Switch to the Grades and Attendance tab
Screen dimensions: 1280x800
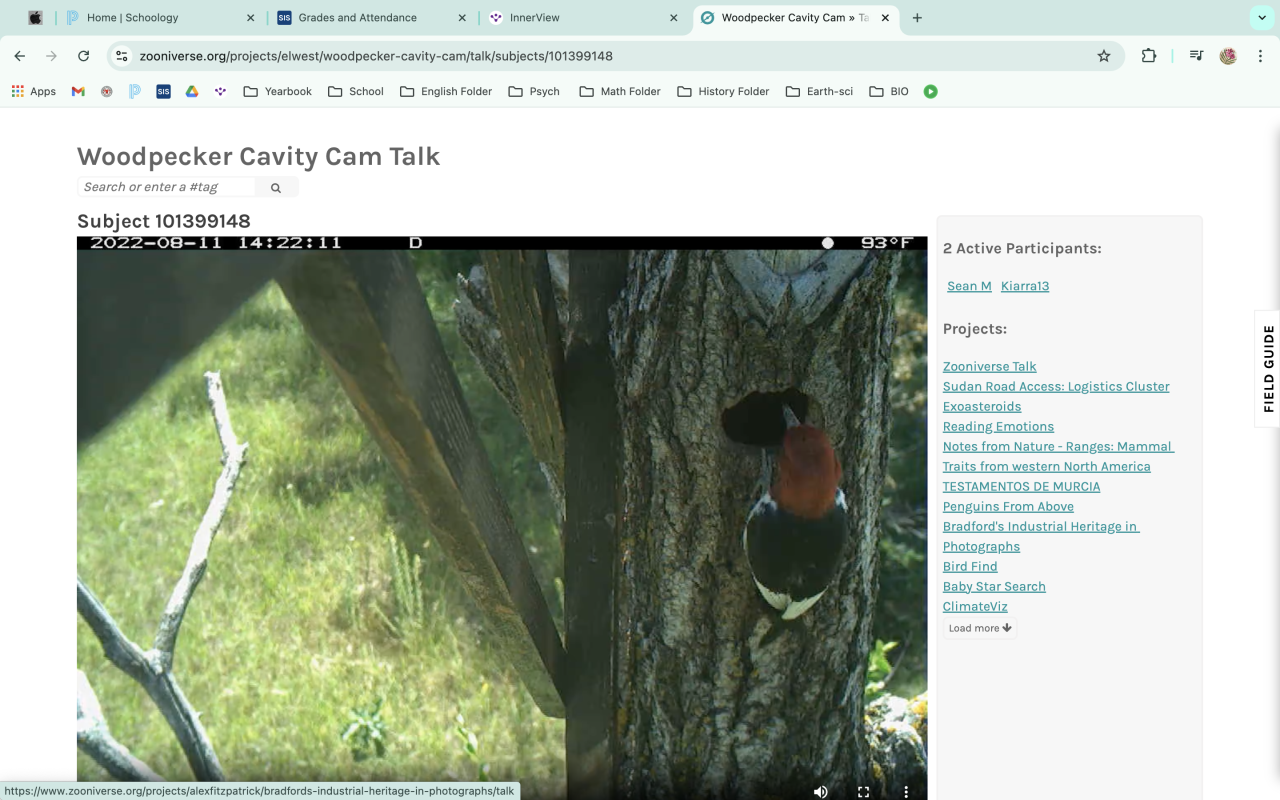tap(372, 17)
